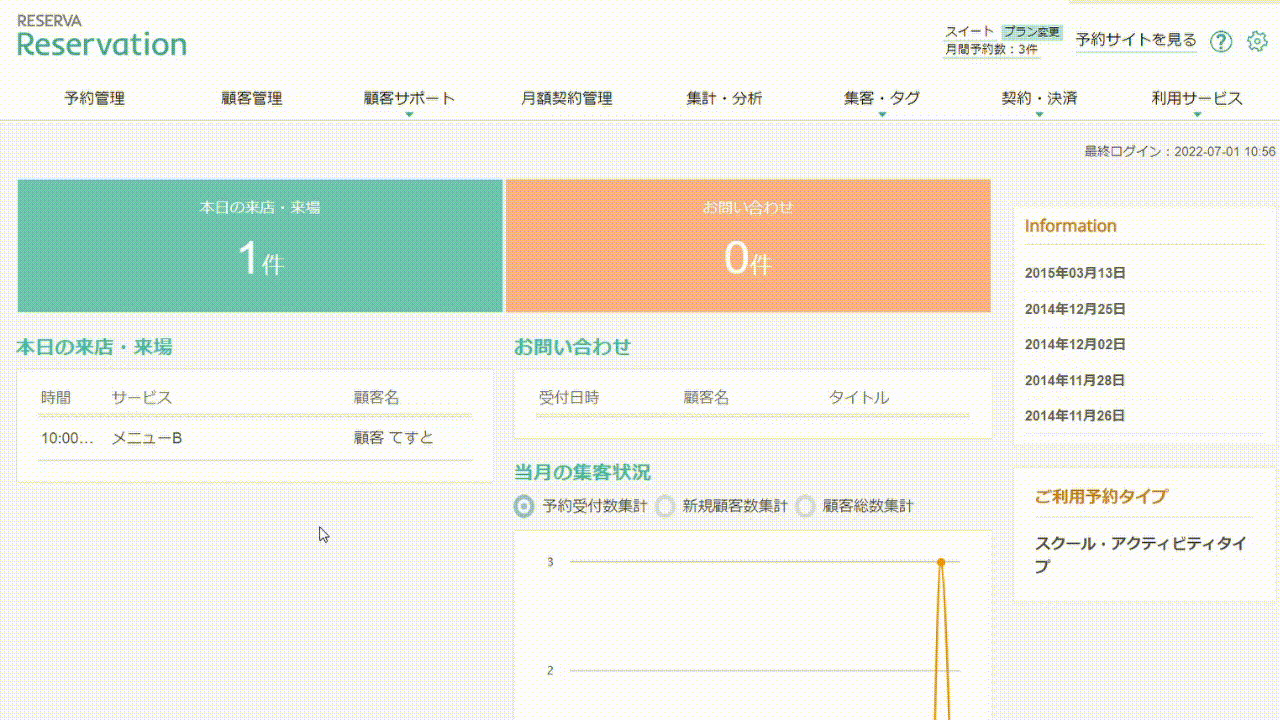Screen dimensions: 1280x720
Task: Open Information entry 2014年11月26日
Action: [1075, 415]
